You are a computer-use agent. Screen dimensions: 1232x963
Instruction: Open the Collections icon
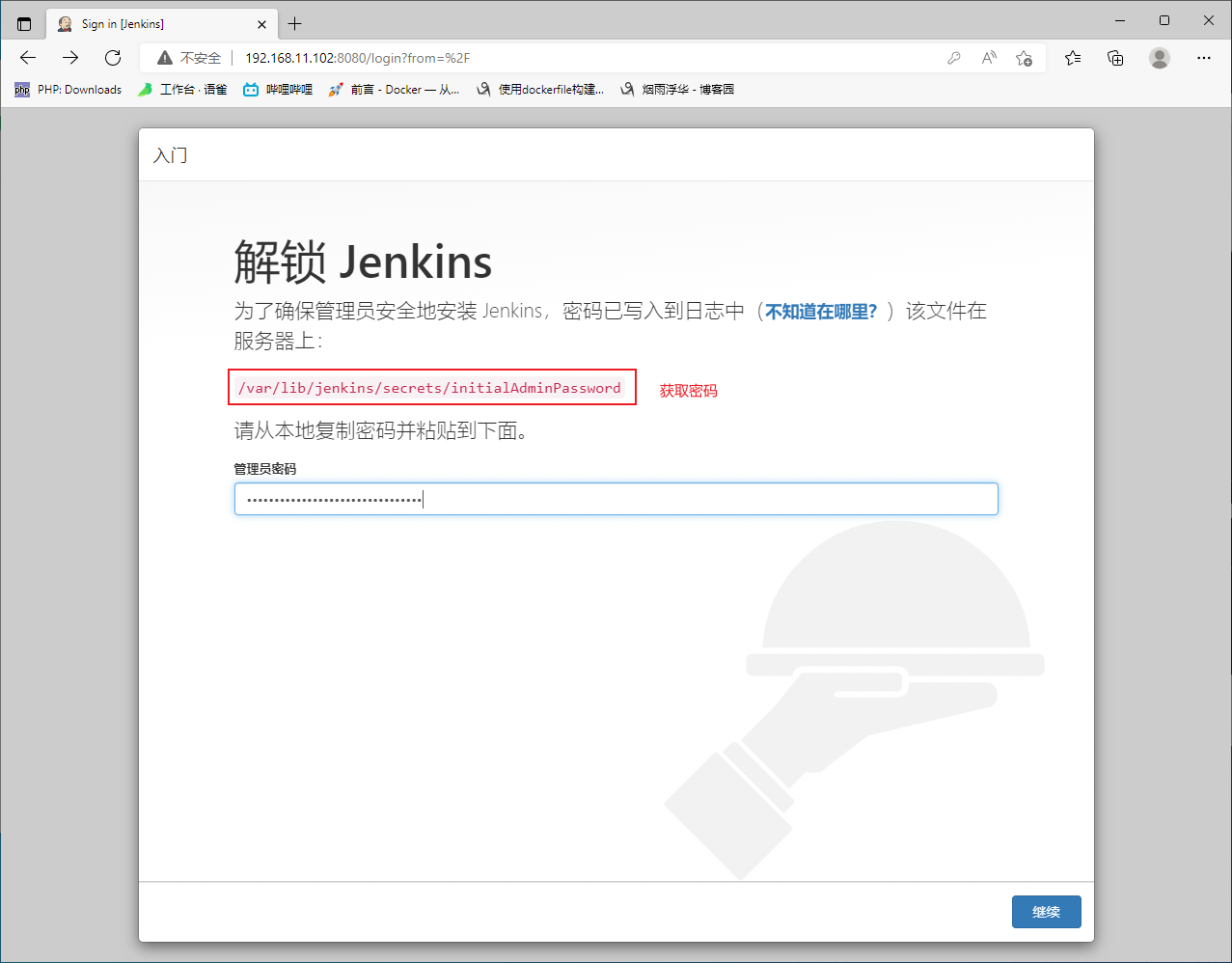(x=1115, y=58)
